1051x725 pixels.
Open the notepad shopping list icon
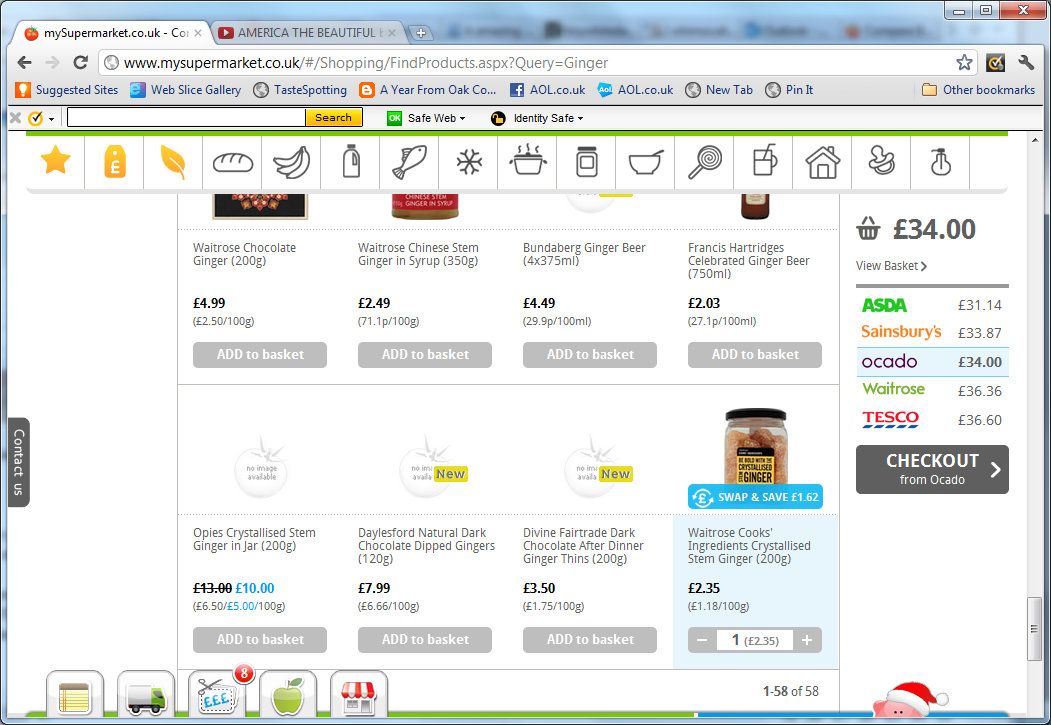click(74, 695)
